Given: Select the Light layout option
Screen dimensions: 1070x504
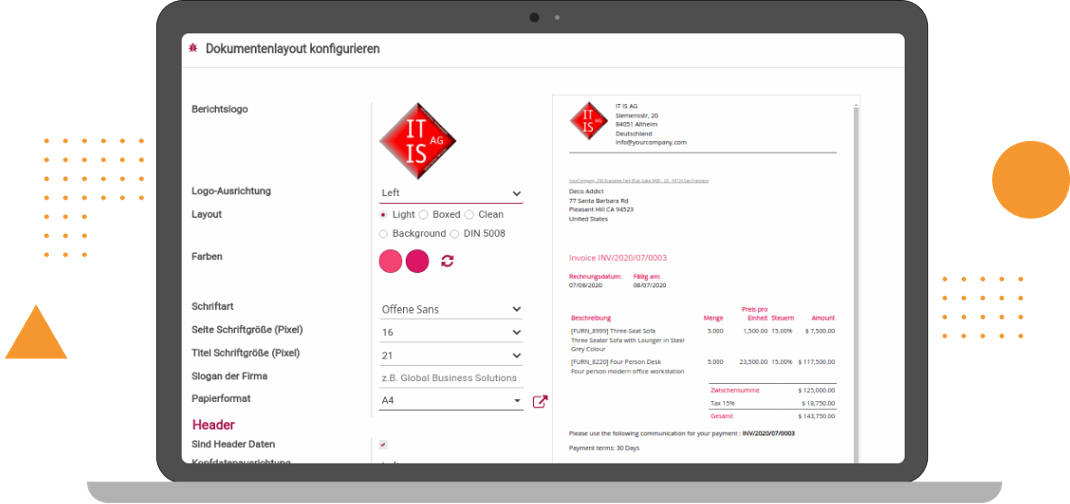Looking at the screenshot, I should tap(384, 215).
